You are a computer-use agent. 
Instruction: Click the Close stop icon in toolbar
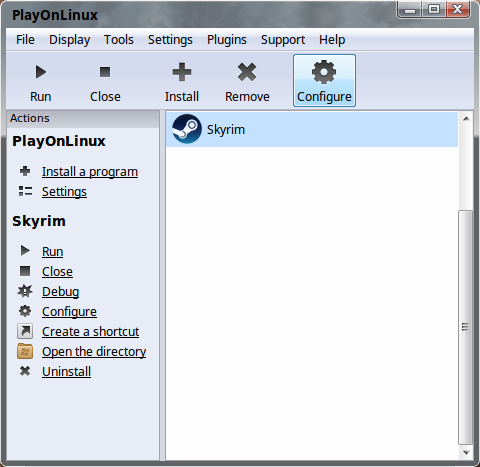coord(105,72)
